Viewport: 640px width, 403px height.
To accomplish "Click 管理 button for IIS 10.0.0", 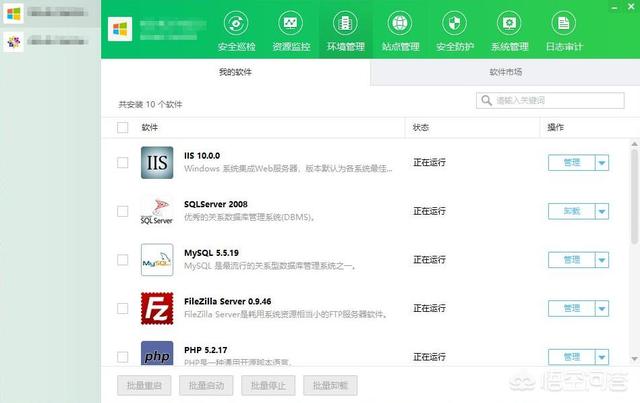I will (x=571, y=163).
